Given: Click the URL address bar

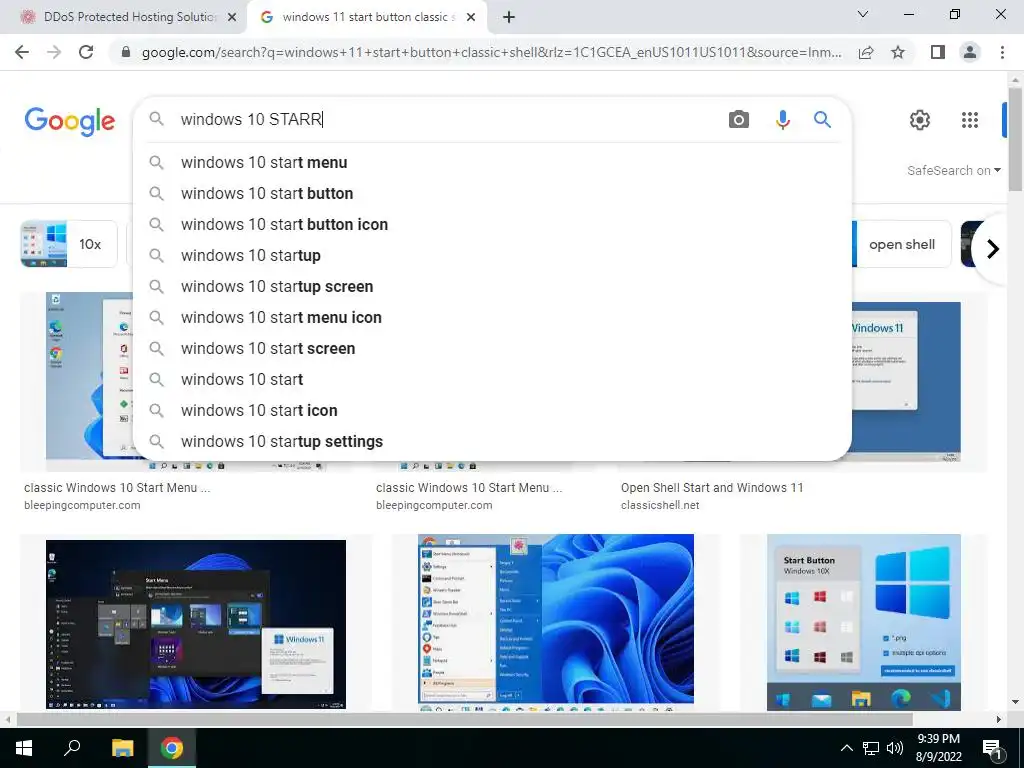Looking at the screenshot, I should pyautogui.click(x=490, y=52).
